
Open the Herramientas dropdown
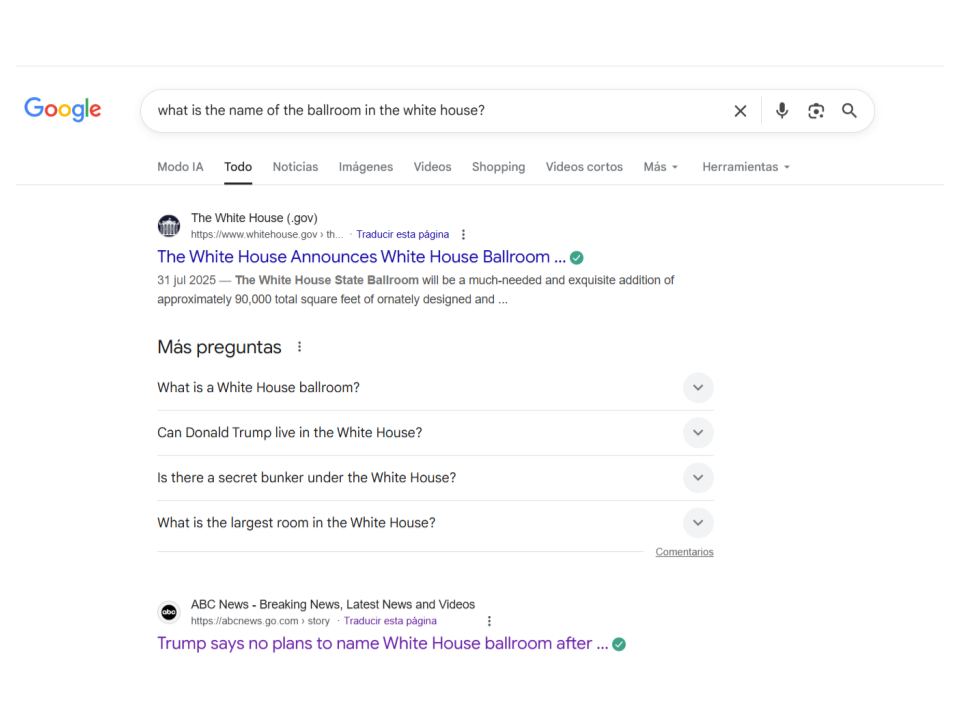[x=745, y=167]
